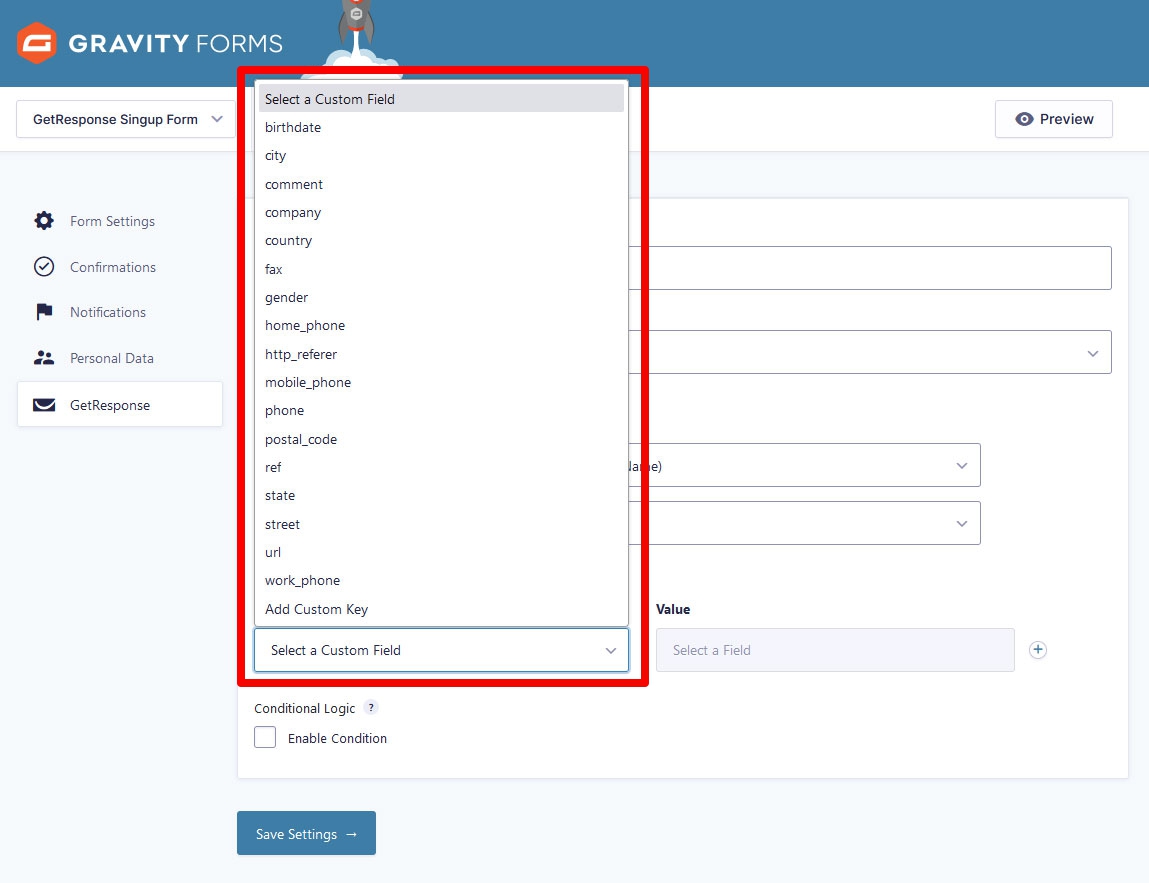Click the Preview button

[1054, 119]
